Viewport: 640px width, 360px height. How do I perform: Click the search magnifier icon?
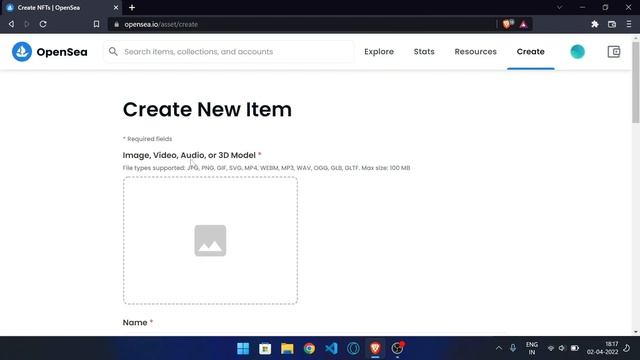(113, 51)
